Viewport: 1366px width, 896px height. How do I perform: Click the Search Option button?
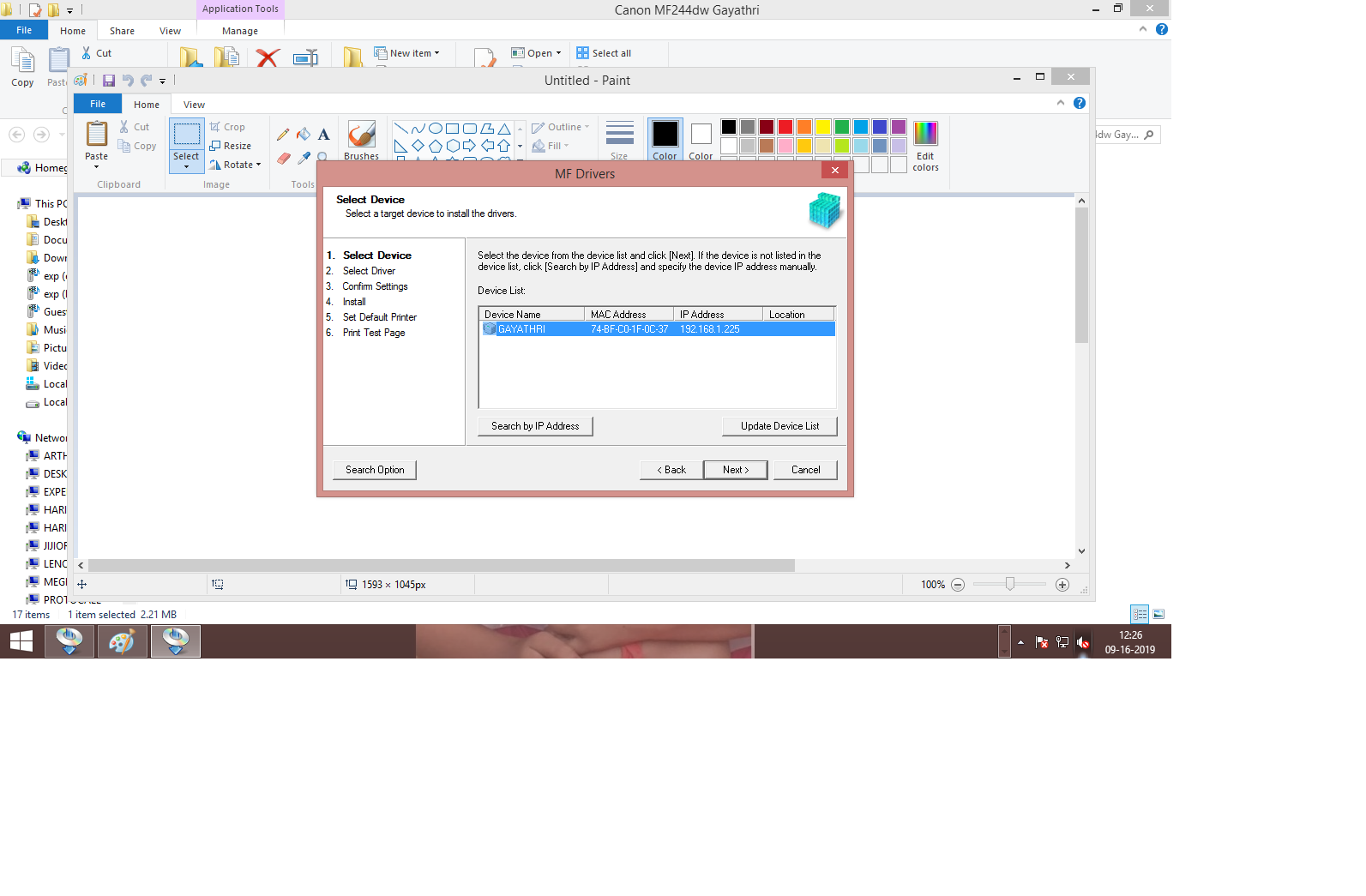375,470
